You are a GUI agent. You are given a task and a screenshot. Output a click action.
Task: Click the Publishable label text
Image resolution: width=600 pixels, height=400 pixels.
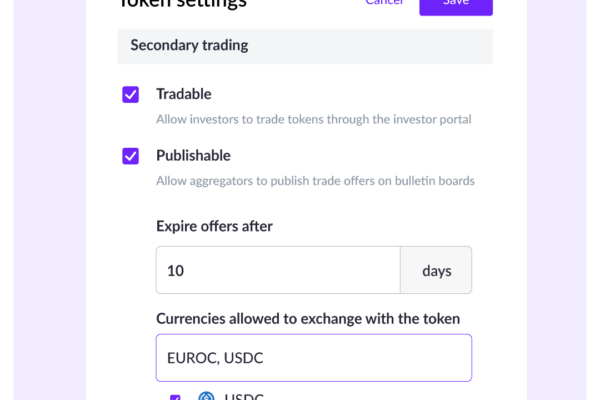point(193,156)
